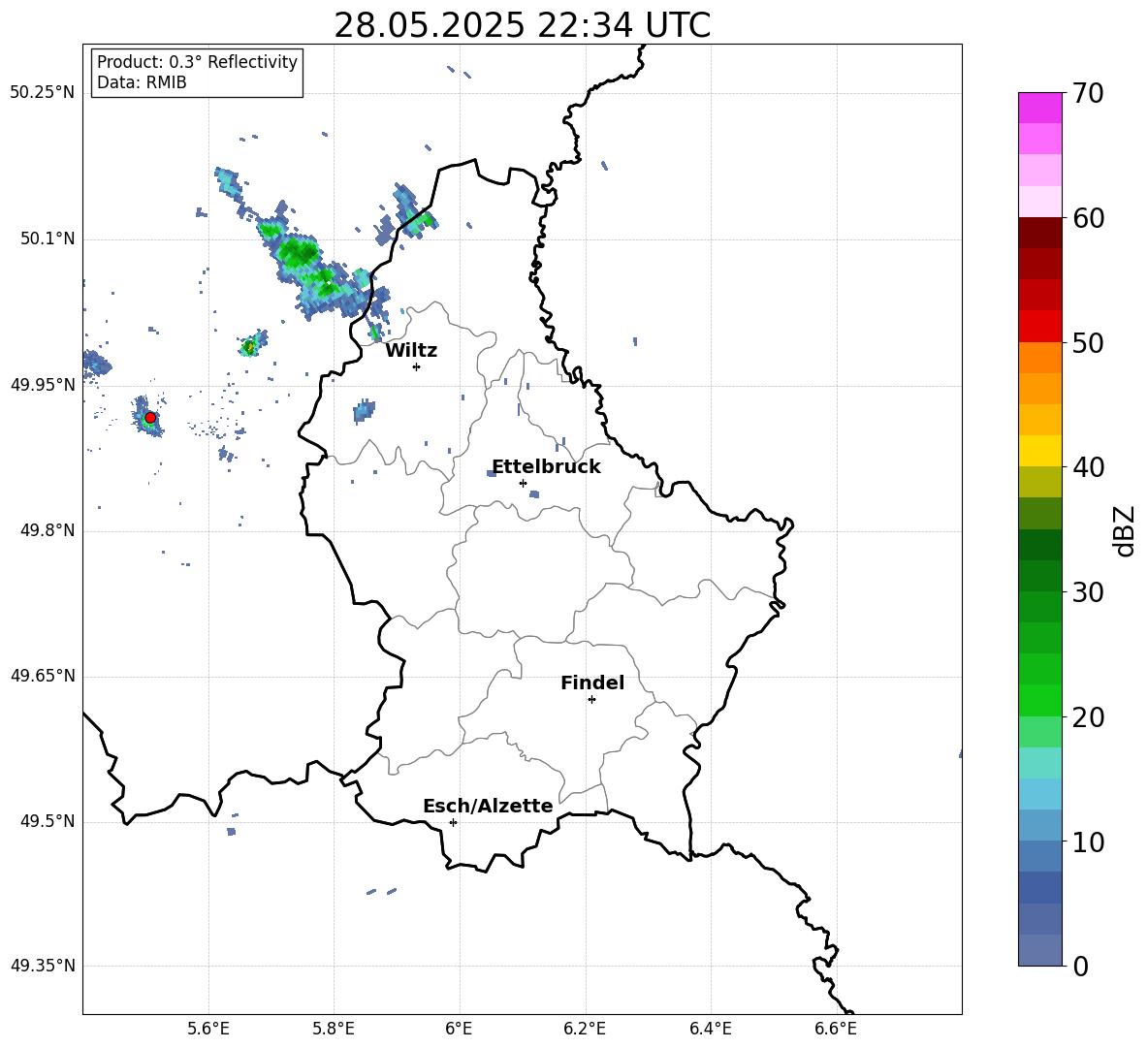1148x1048 pixels.
Task: Click the 49.95°N latitude label
Action: pyautogui.click(x=43, y=384)
